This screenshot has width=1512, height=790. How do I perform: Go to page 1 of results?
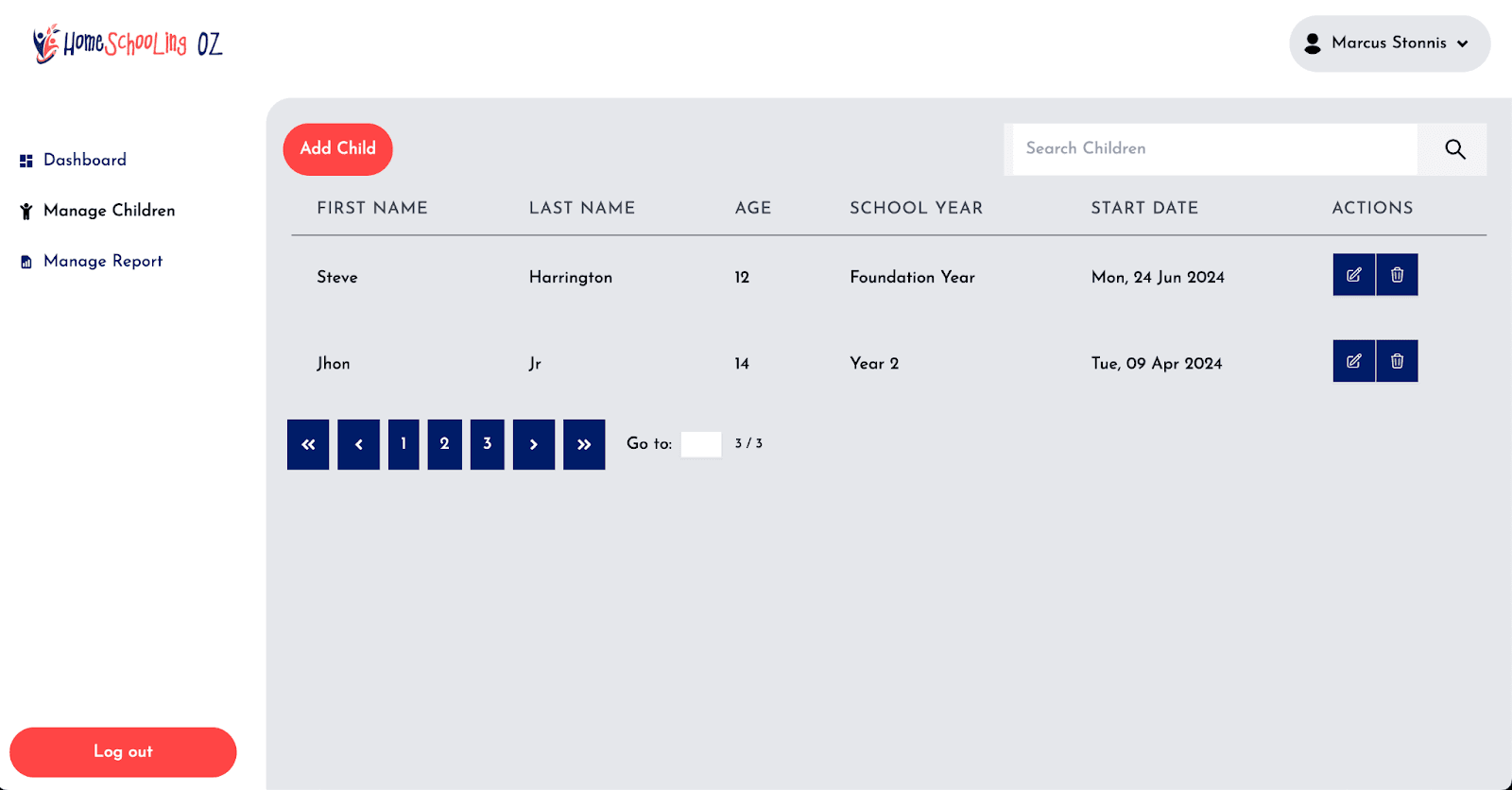pyautogui.click(x=404, y=444)
